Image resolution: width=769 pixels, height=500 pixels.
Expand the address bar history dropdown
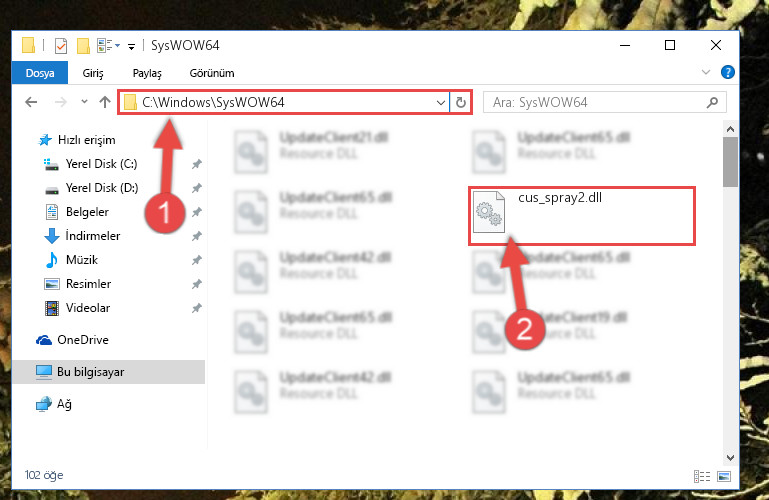click(x=440, y=102)
